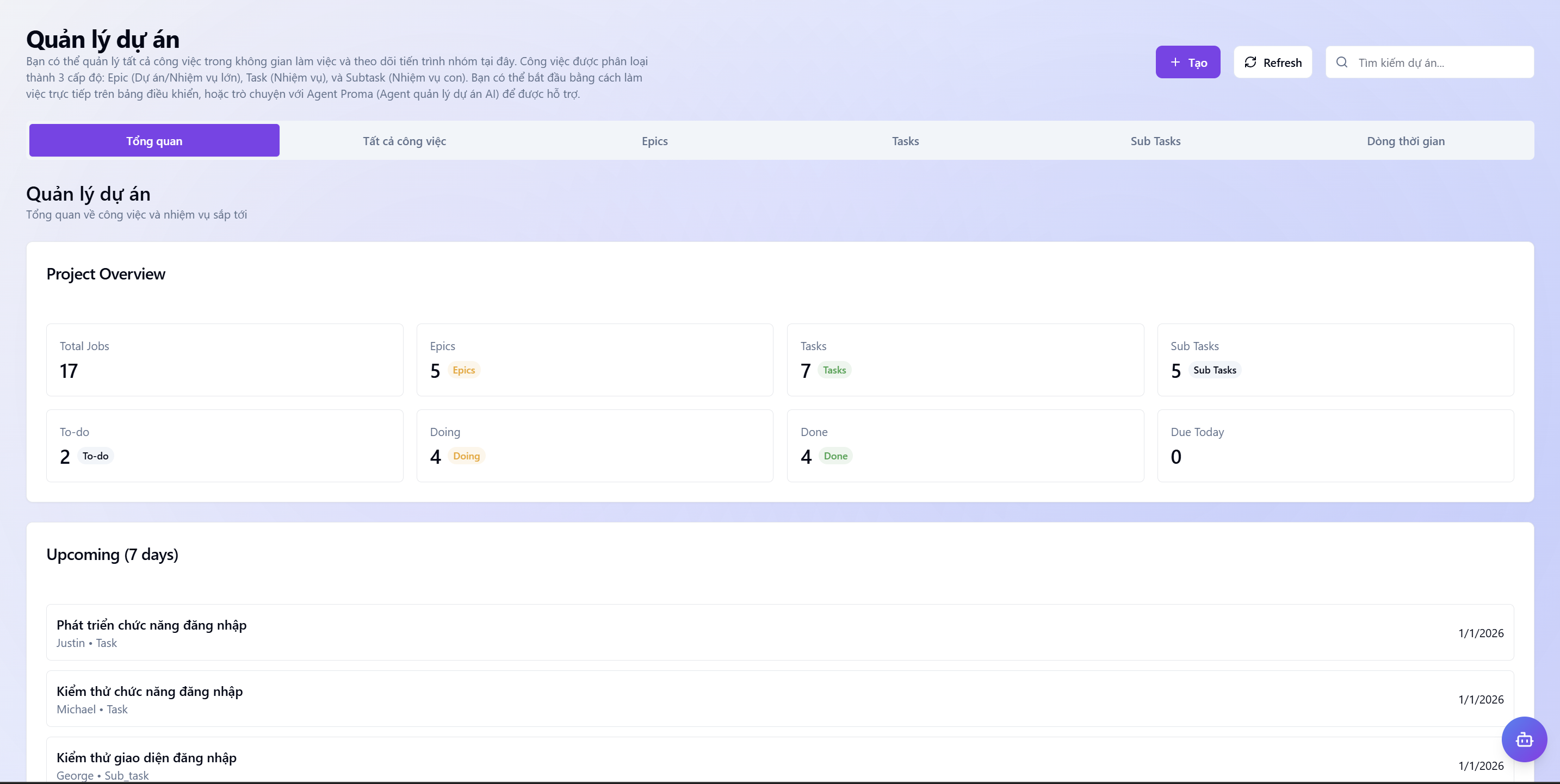Screen dimensions: 1560x784
Task: Click the Total Jobs 17 card
Action: click(x=225, y=359)
